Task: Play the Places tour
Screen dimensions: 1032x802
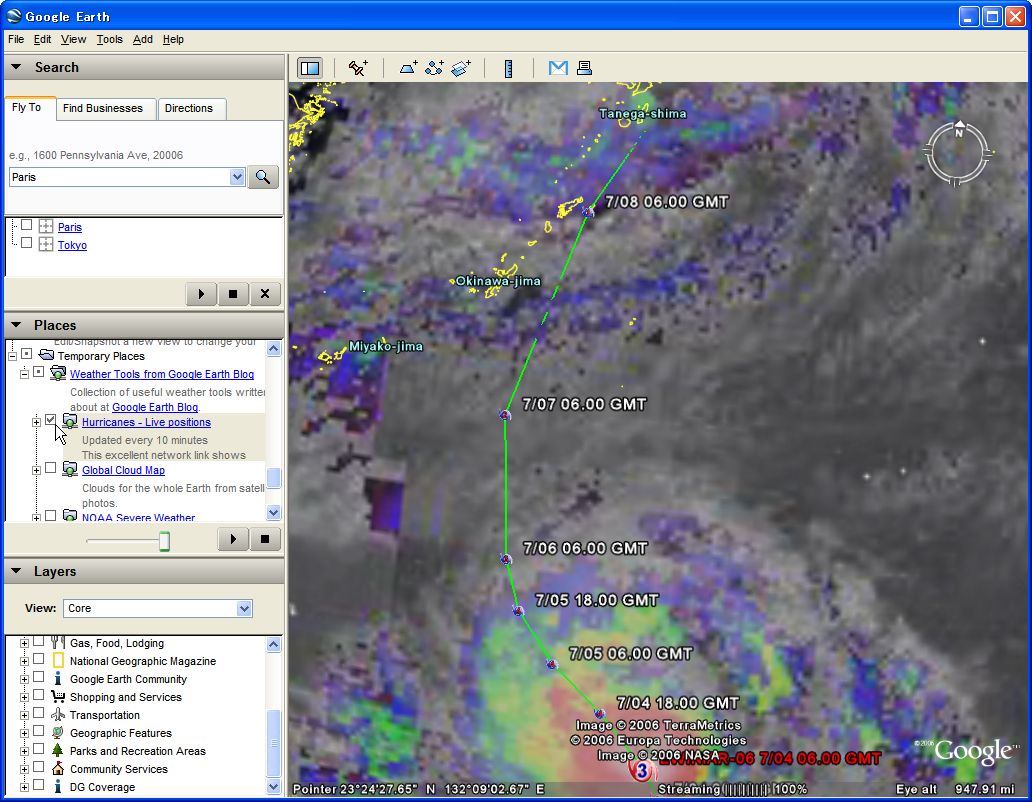Action: 233,539
